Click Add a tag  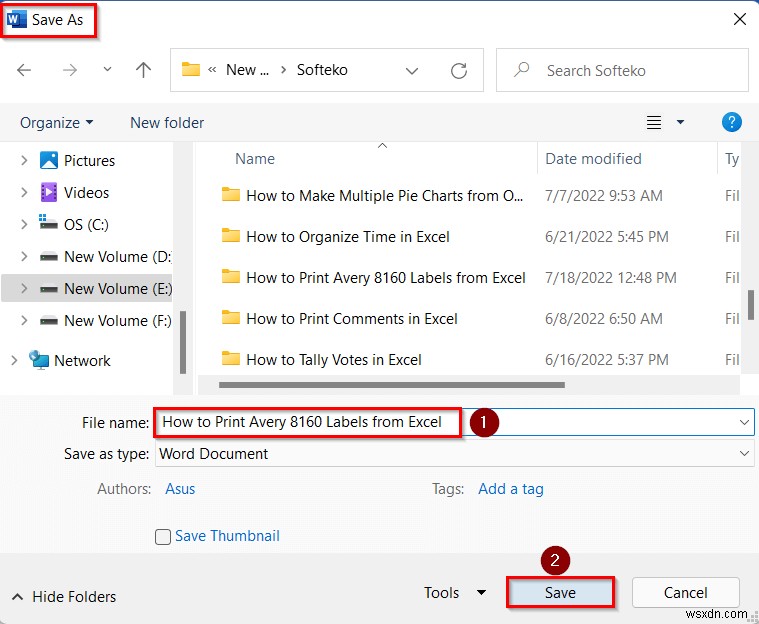(511, 489)
